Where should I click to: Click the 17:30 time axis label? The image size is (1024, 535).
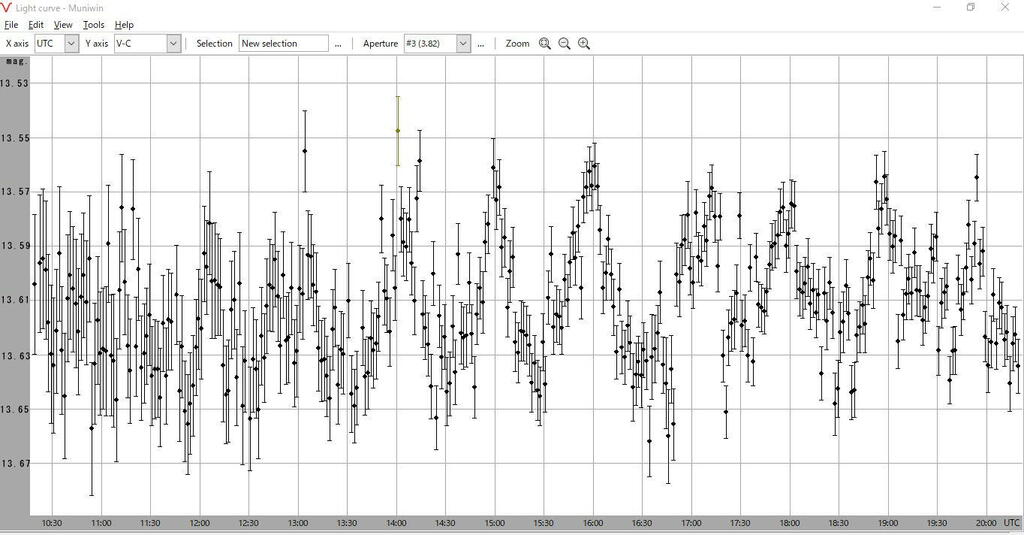coord(740,523)
